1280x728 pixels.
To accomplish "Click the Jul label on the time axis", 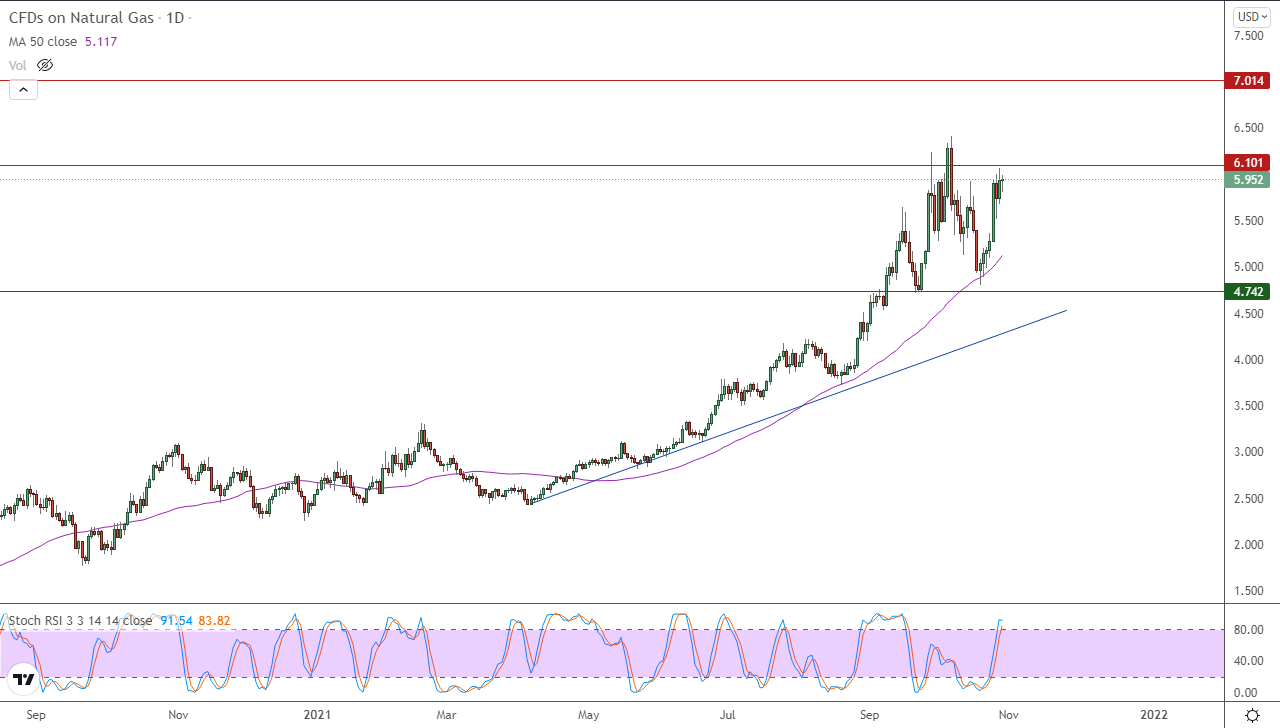I will pos(727,715).
